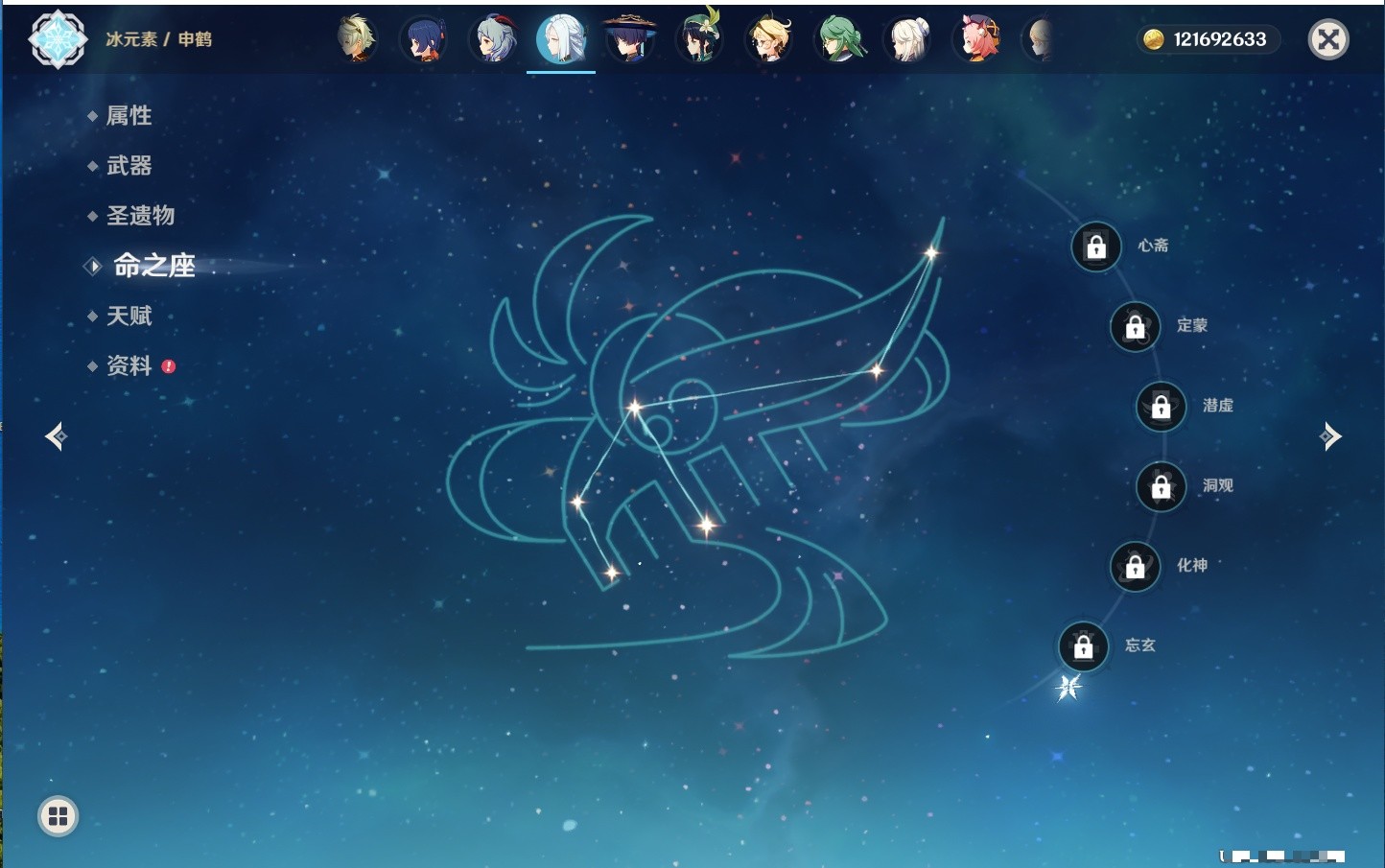Select the Venti avatar with green beret

tap(700, 37)
